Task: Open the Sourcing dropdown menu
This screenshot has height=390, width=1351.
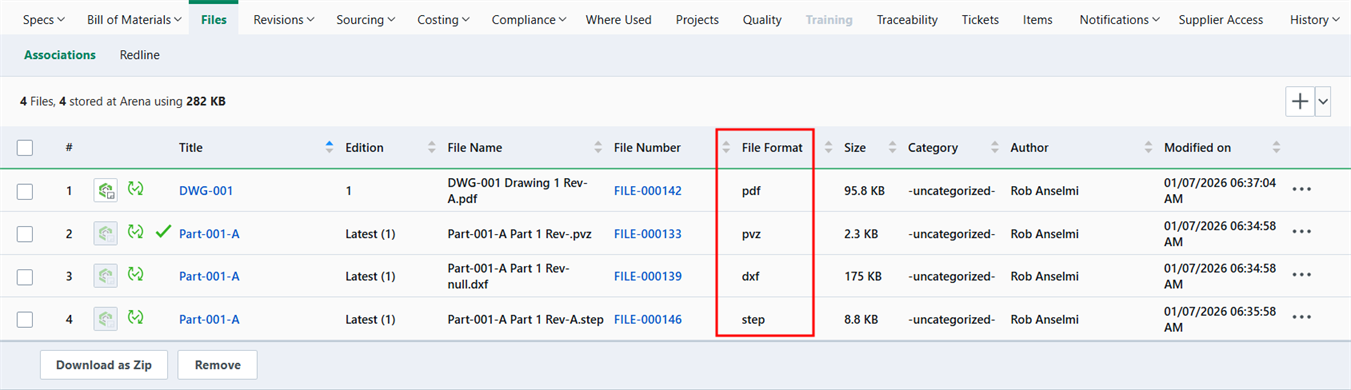Action: pos(365,19)
